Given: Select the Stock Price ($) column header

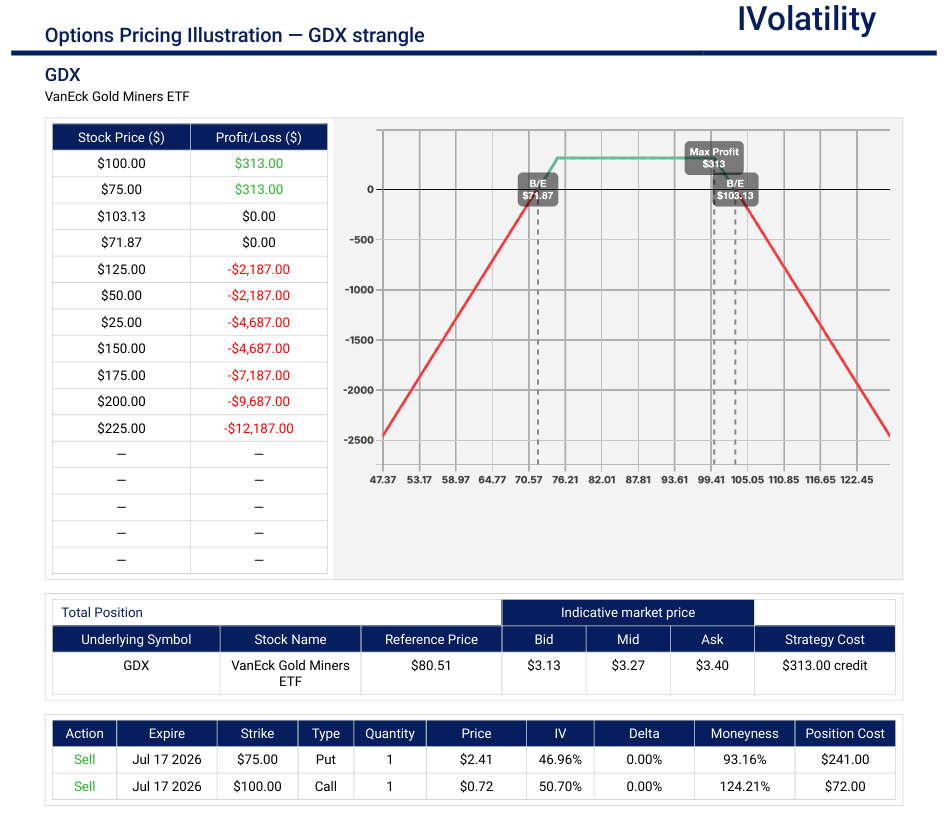Looking at the screenshot, I should coord(121,137).
